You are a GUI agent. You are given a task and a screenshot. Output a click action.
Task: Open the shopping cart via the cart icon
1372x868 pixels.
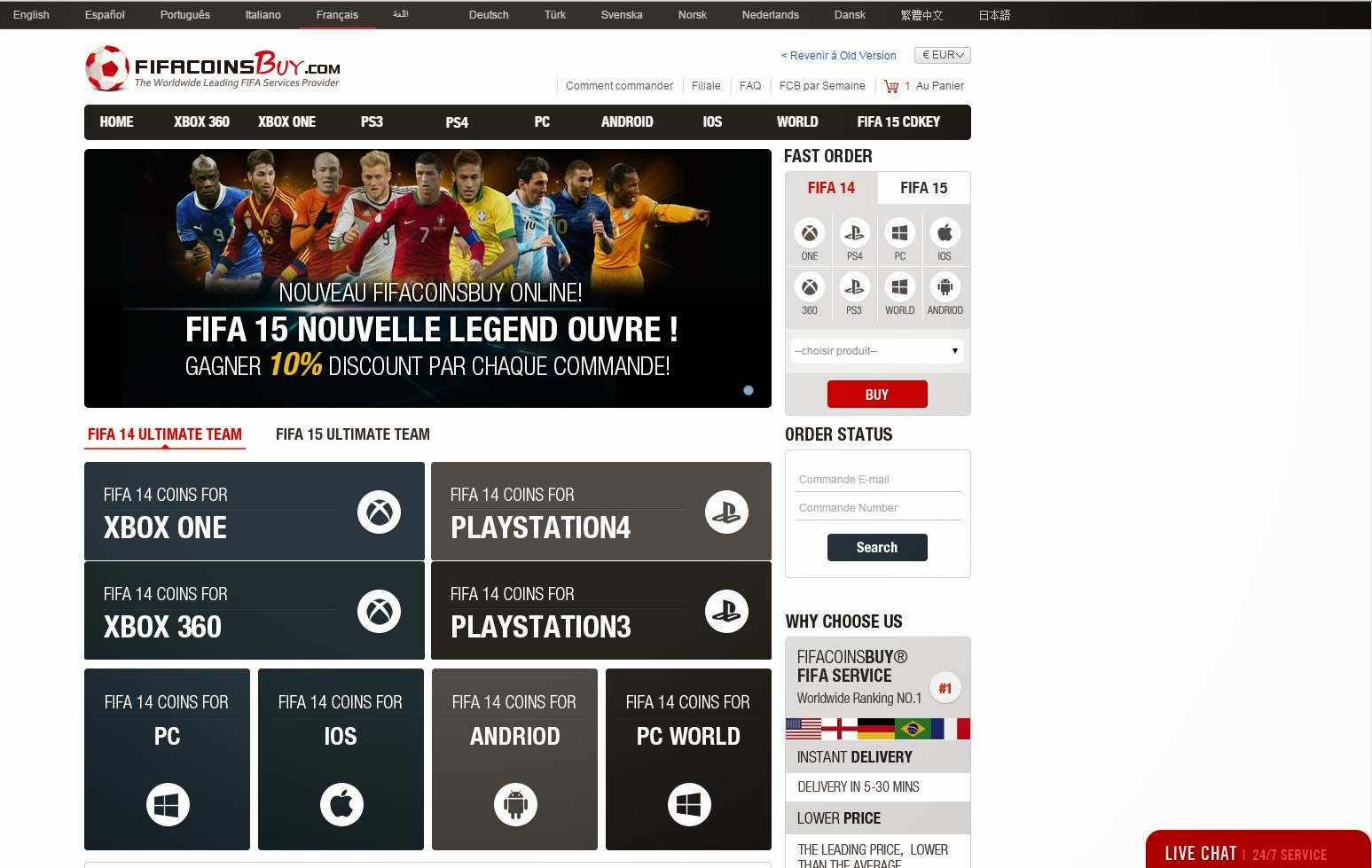click(890, 85)
